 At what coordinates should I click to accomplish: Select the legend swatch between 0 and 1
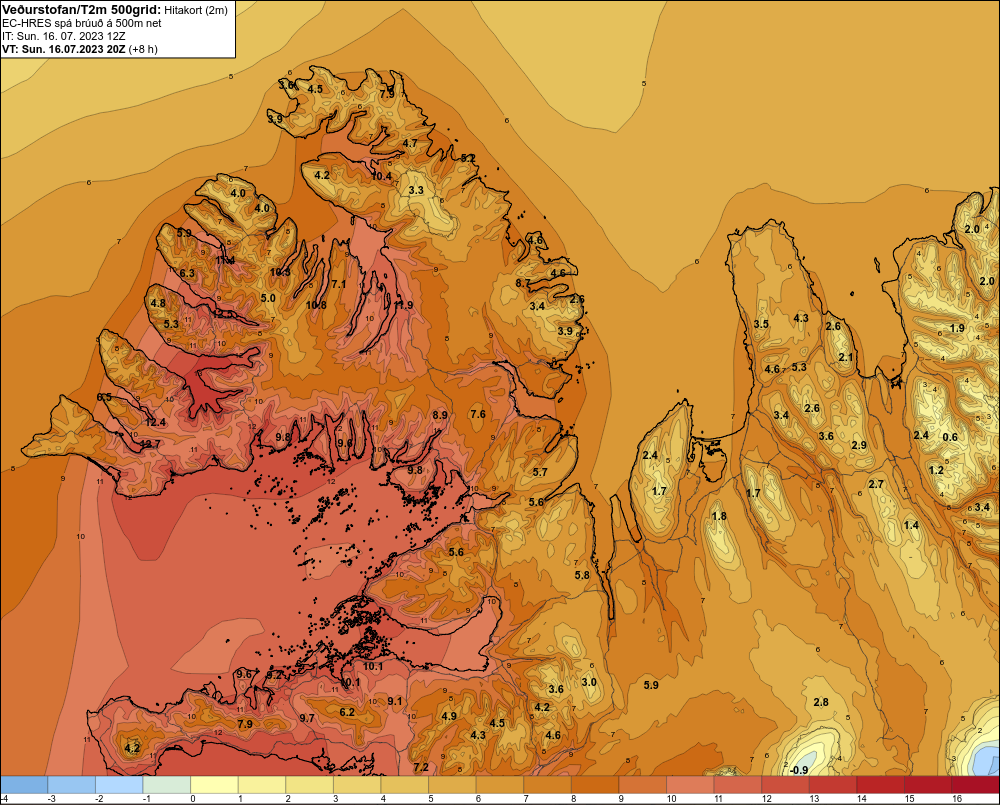tap(214, 785)
